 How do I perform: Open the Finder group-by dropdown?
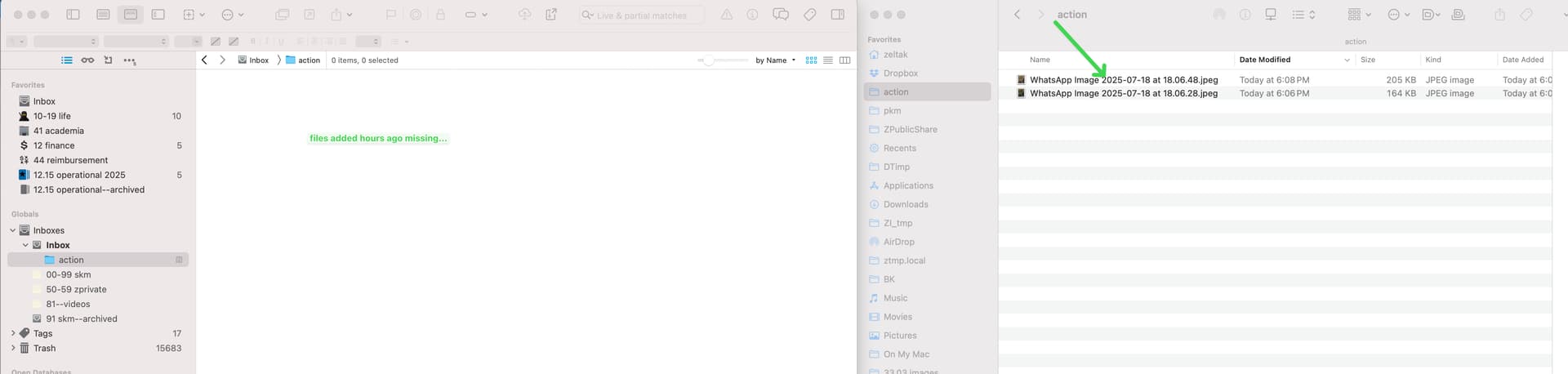click(1359, 15)
